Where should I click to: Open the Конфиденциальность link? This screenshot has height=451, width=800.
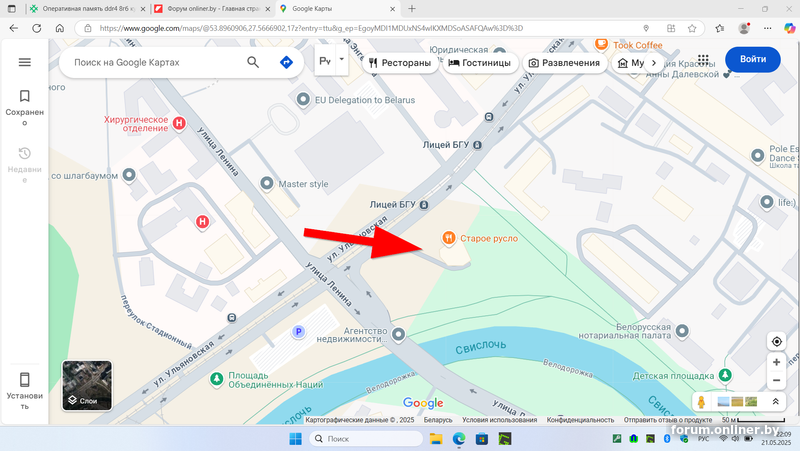click(580, 420)
